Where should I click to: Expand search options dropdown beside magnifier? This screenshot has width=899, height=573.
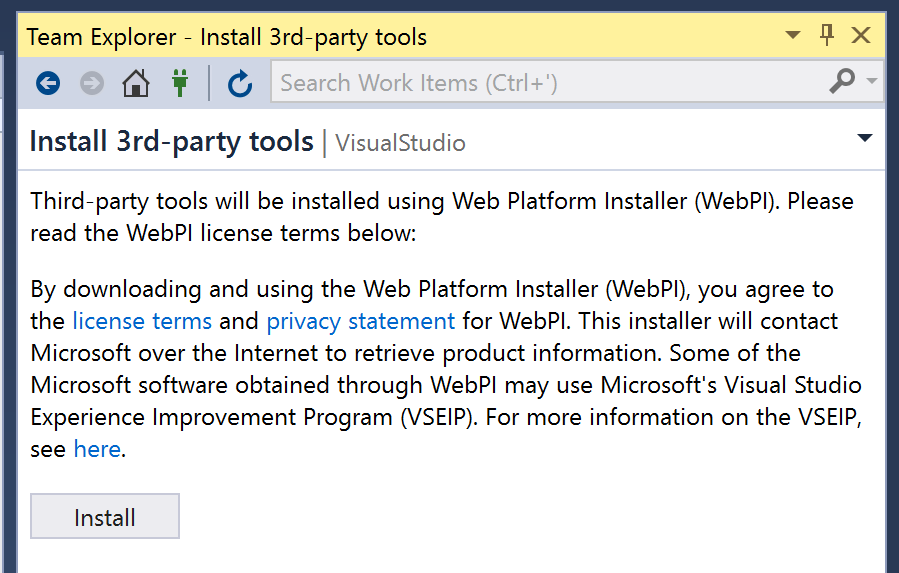point(872,81)
